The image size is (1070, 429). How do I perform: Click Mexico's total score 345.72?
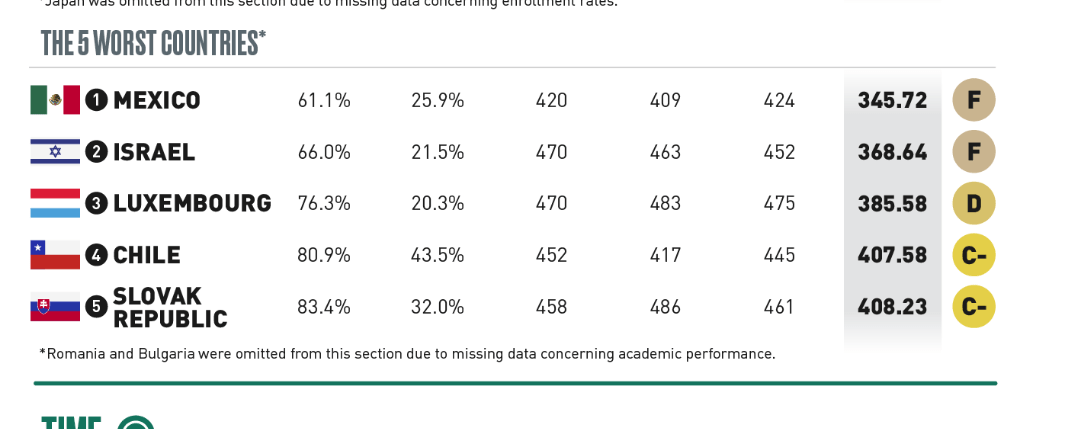(892, 100)
